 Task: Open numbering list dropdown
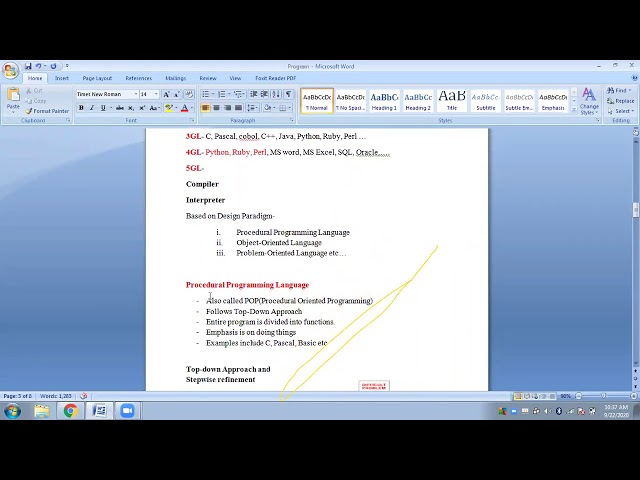tap(229, 95)
